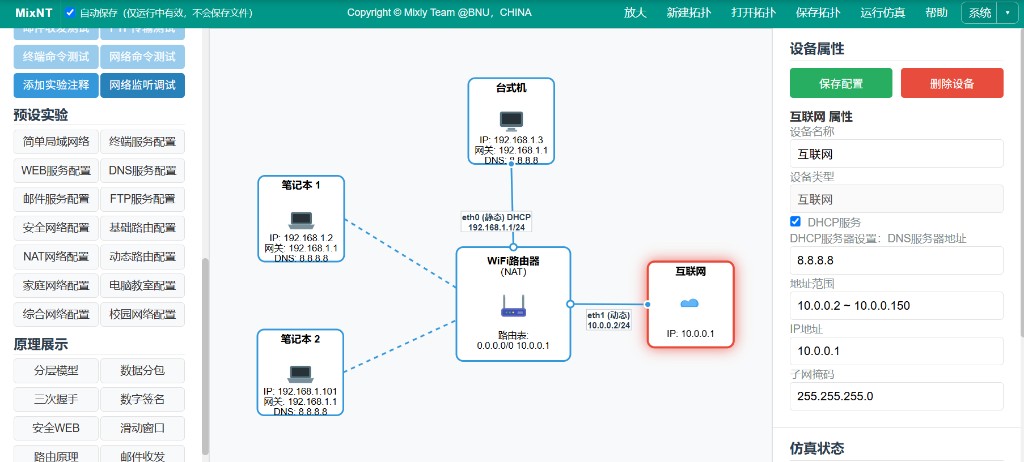Click 运行仿真 in the top menu
The height and width of the screenshot is (462, 1024).
[883, 13]
